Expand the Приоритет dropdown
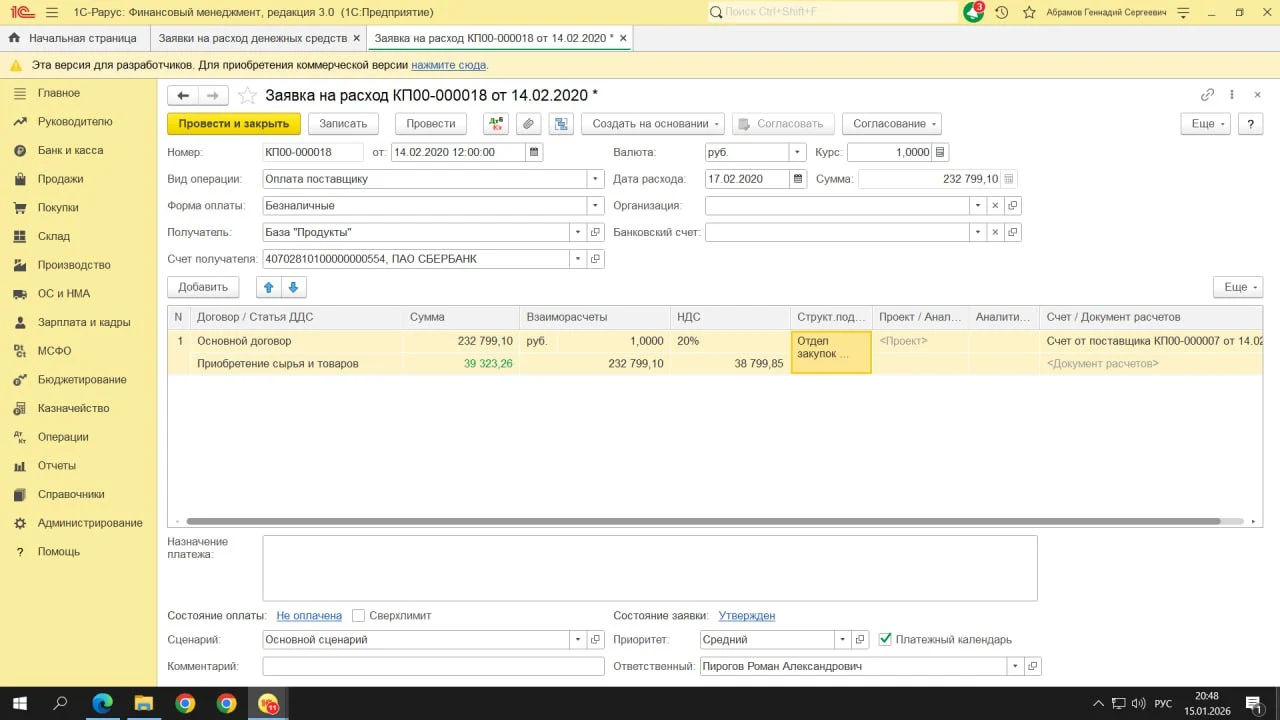Screen dimensions: 1280x720 (x=843, y=639)
